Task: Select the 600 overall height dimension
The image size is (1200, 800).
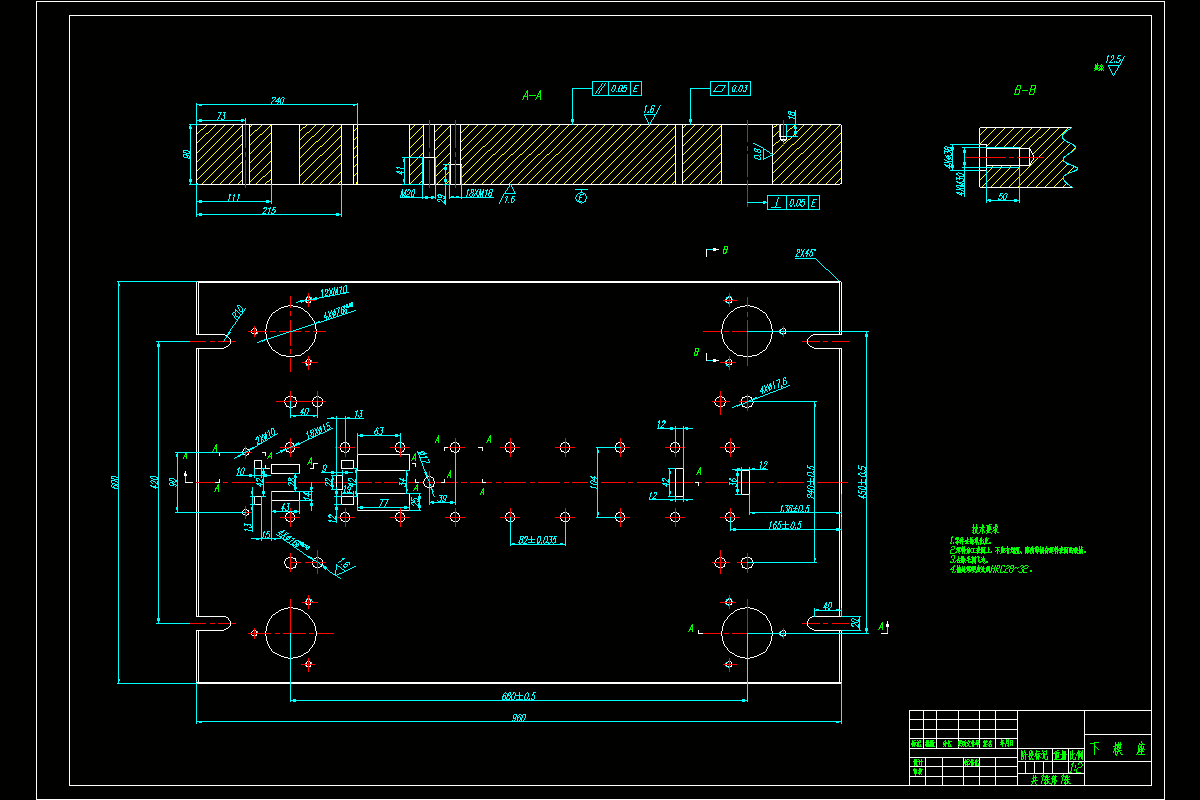Action: [115, 483]
